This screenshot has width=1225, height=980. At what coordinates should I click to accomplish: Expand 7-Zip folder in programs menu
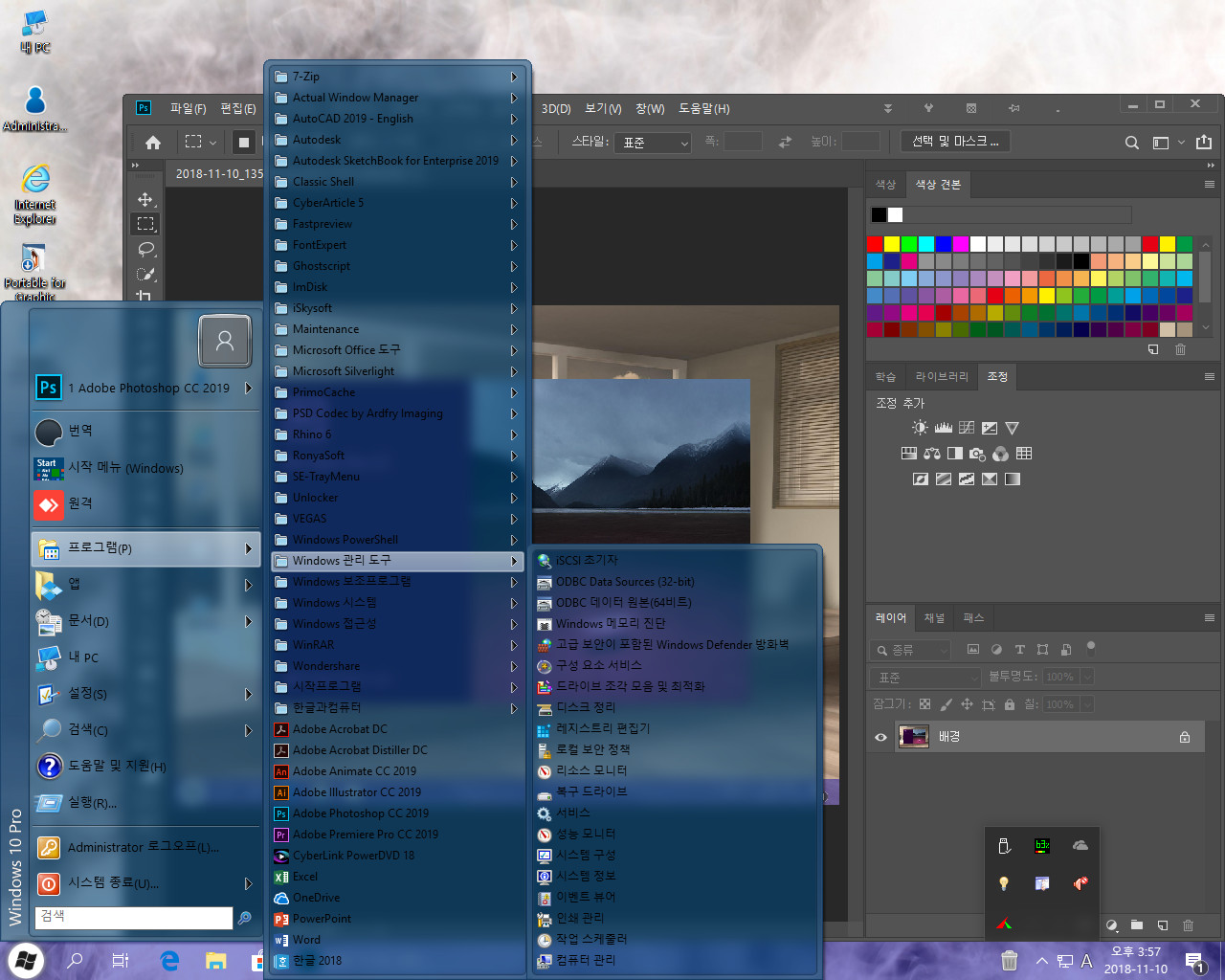397,77
